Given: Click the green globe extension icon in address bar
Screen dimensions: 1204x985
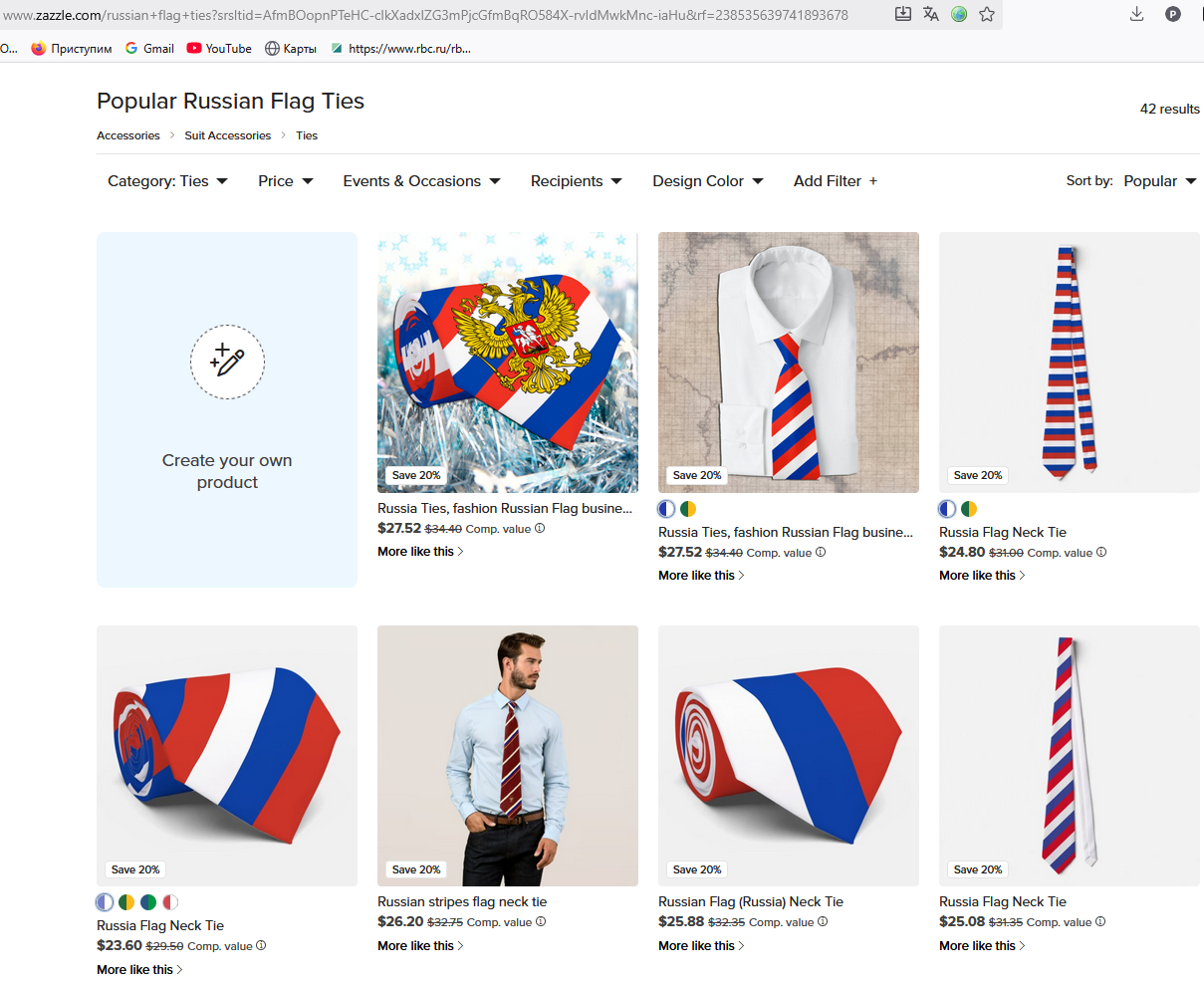Looking at the screenshot, I should pyautogui.click(x=959, y=14).
